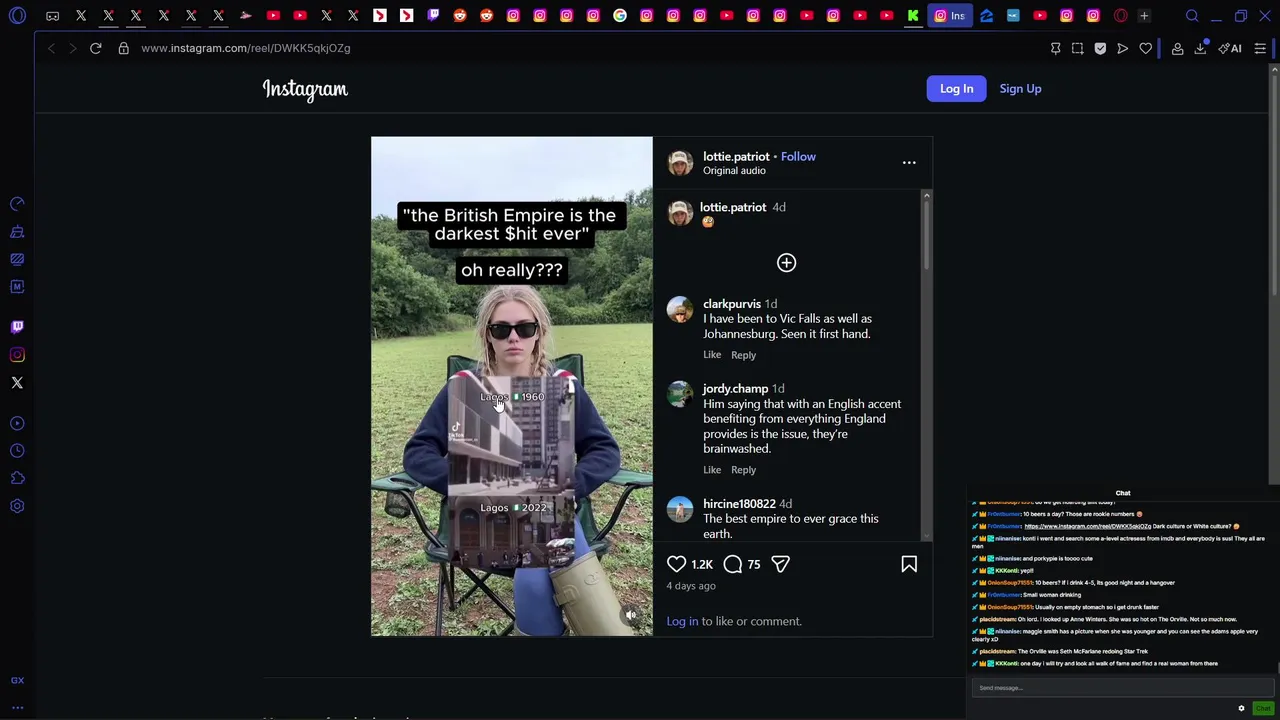Click the Log In button

point(956,89)
